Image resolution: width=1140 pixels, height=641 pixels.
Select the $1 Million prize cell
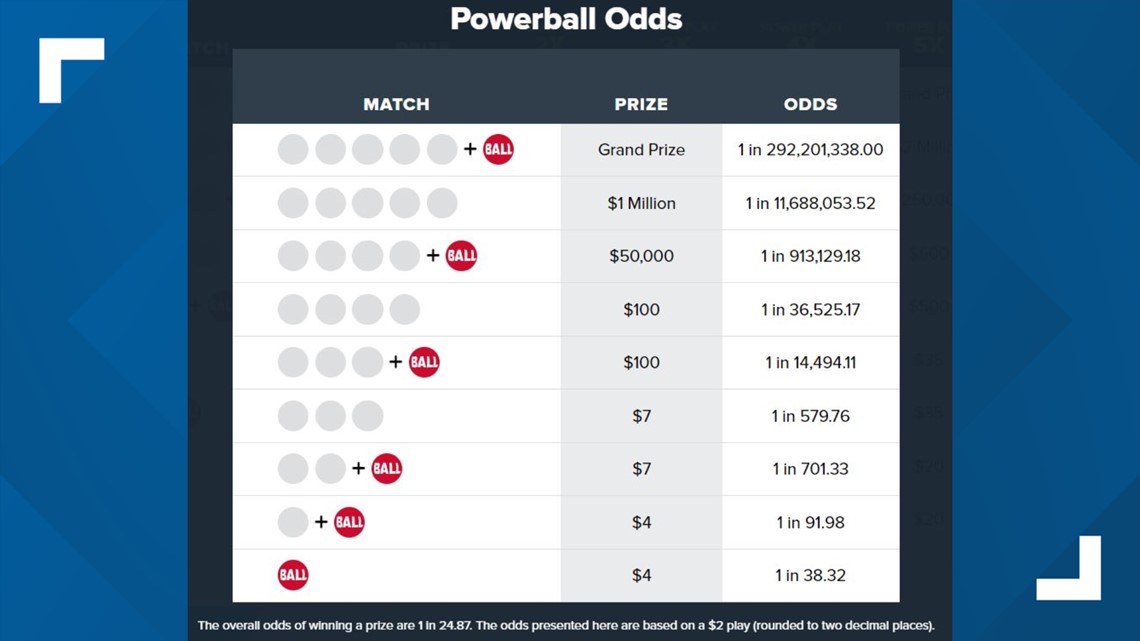coord(641,203)
